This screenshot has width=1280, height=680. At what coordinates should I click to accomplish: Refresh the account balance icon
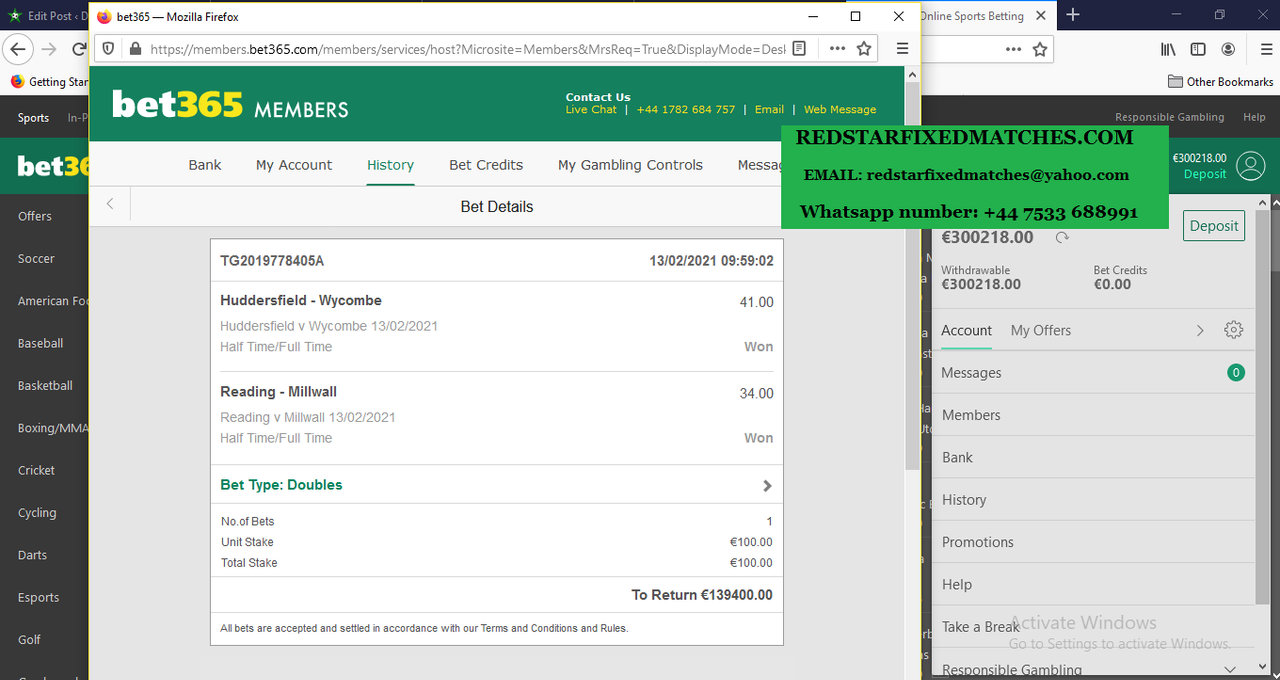pyautogui.click(x=1063, y=238)
